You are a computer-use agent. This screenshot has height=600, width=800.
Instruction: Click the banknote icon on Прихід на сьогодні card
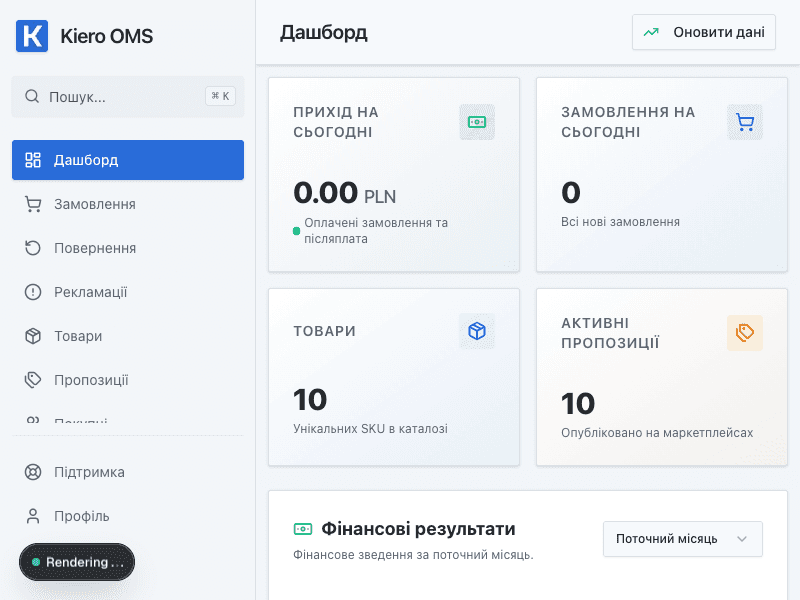(477, 122)
